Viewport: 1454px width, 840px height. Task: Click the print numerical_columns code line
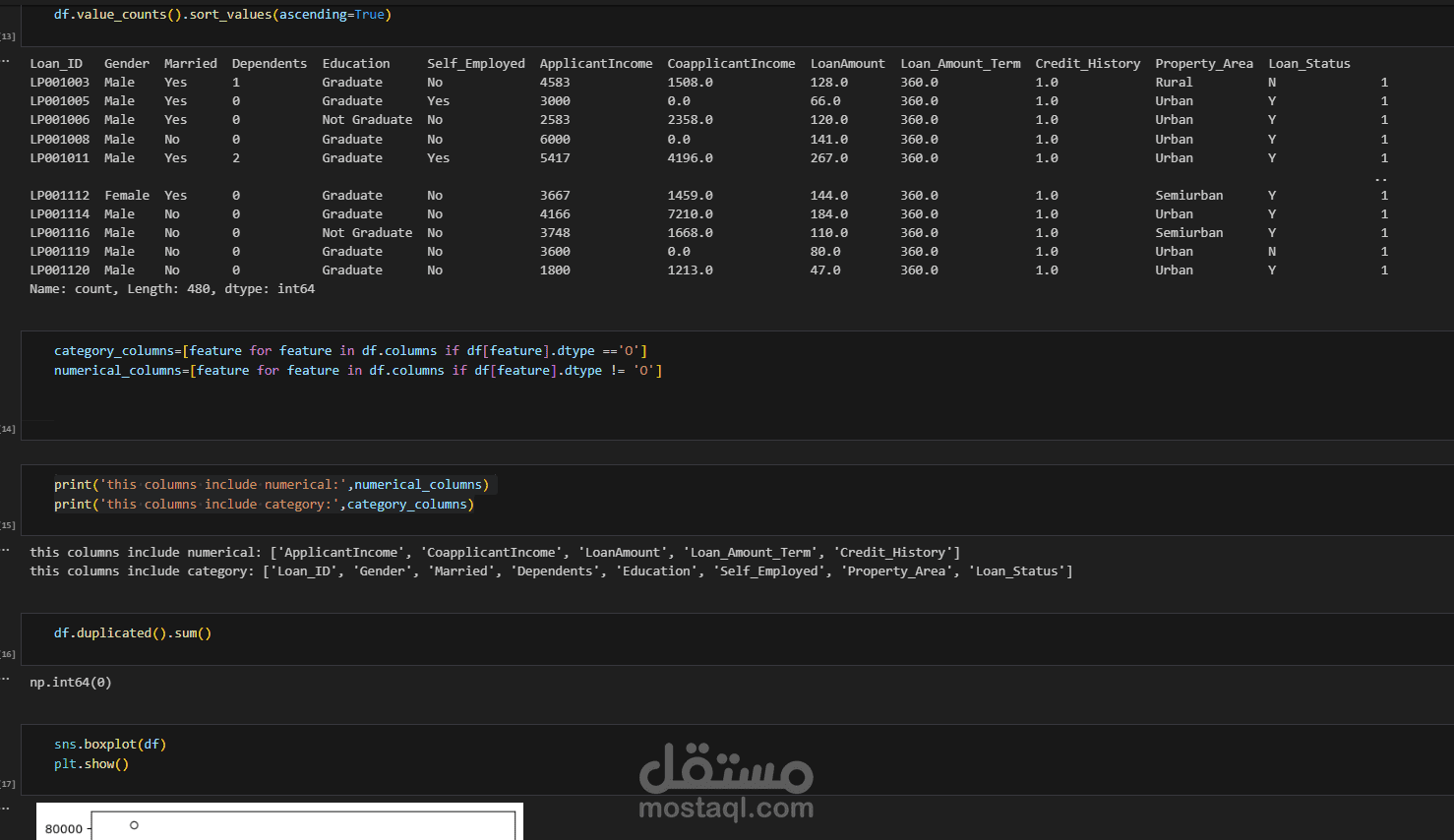click(x=272, y=485)
